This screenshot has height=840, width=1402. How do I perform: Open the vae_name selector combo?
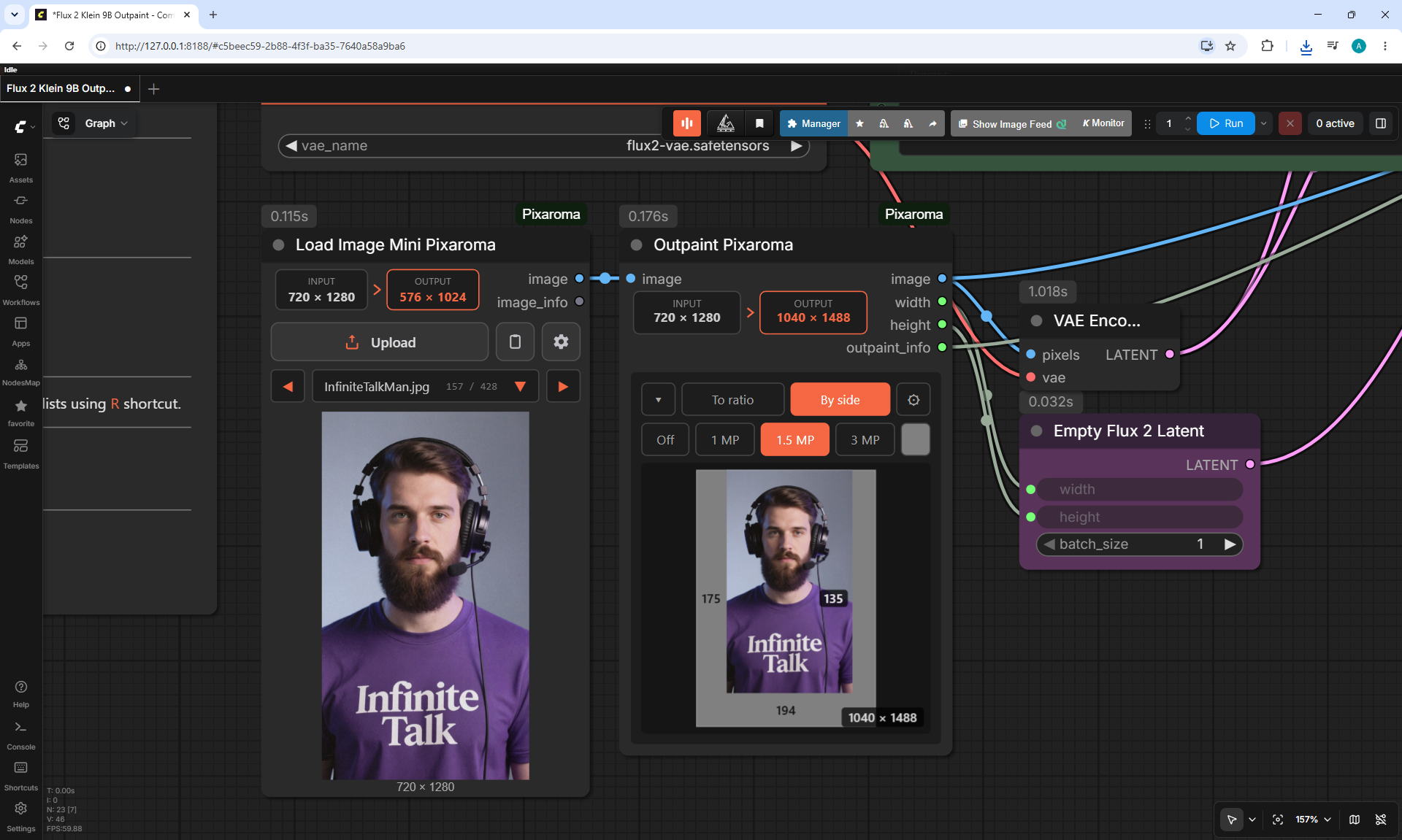click(x=544, y=146)
